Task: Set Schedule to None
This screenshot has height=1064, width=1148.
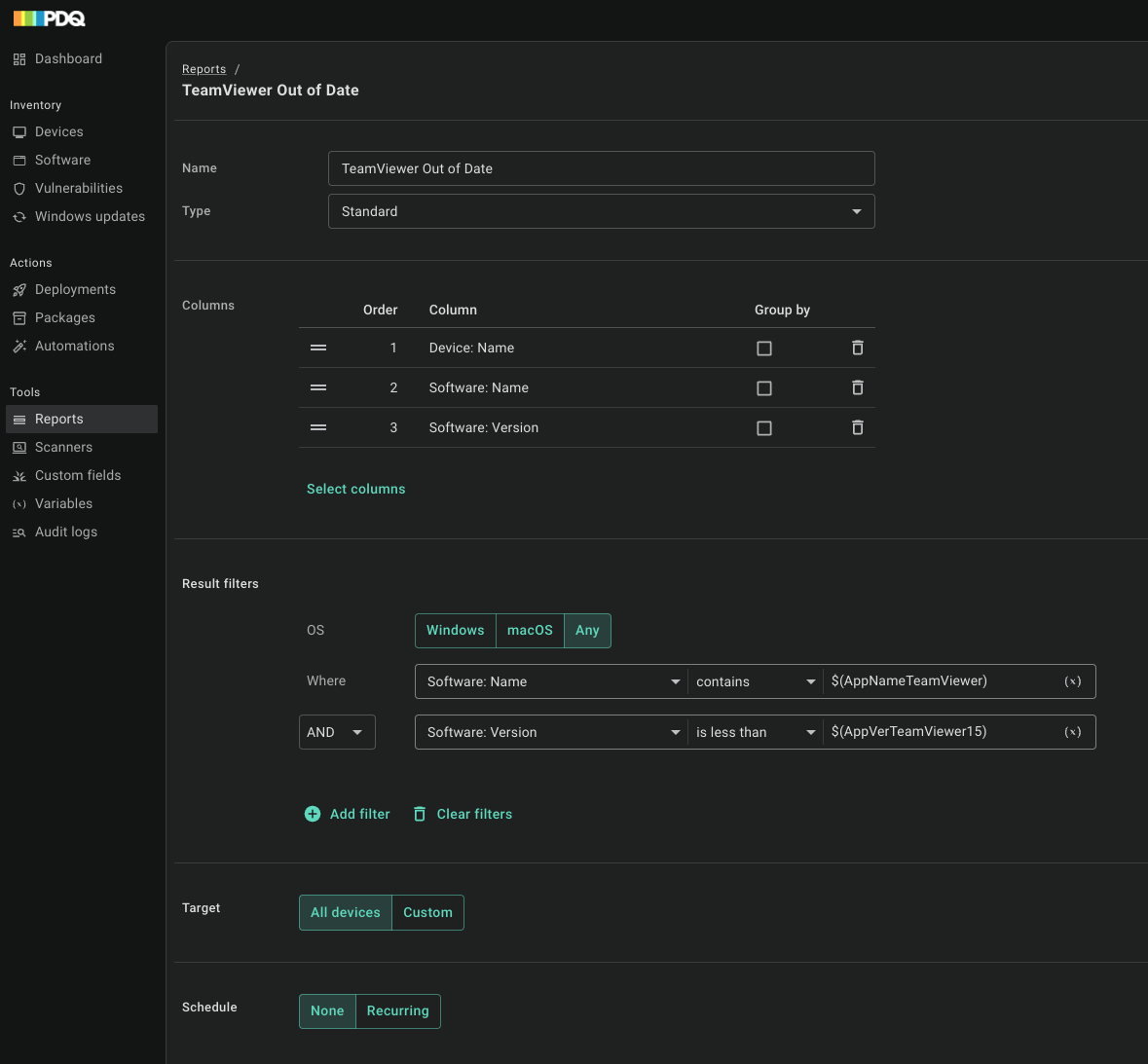Action: [327, 1011]
